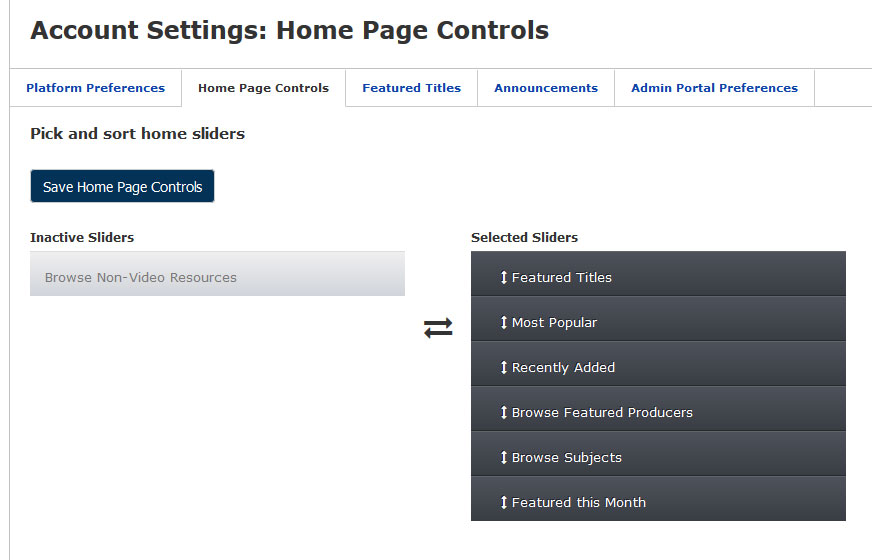Click the sort handle icon beside Most Popular

point(503,322)
